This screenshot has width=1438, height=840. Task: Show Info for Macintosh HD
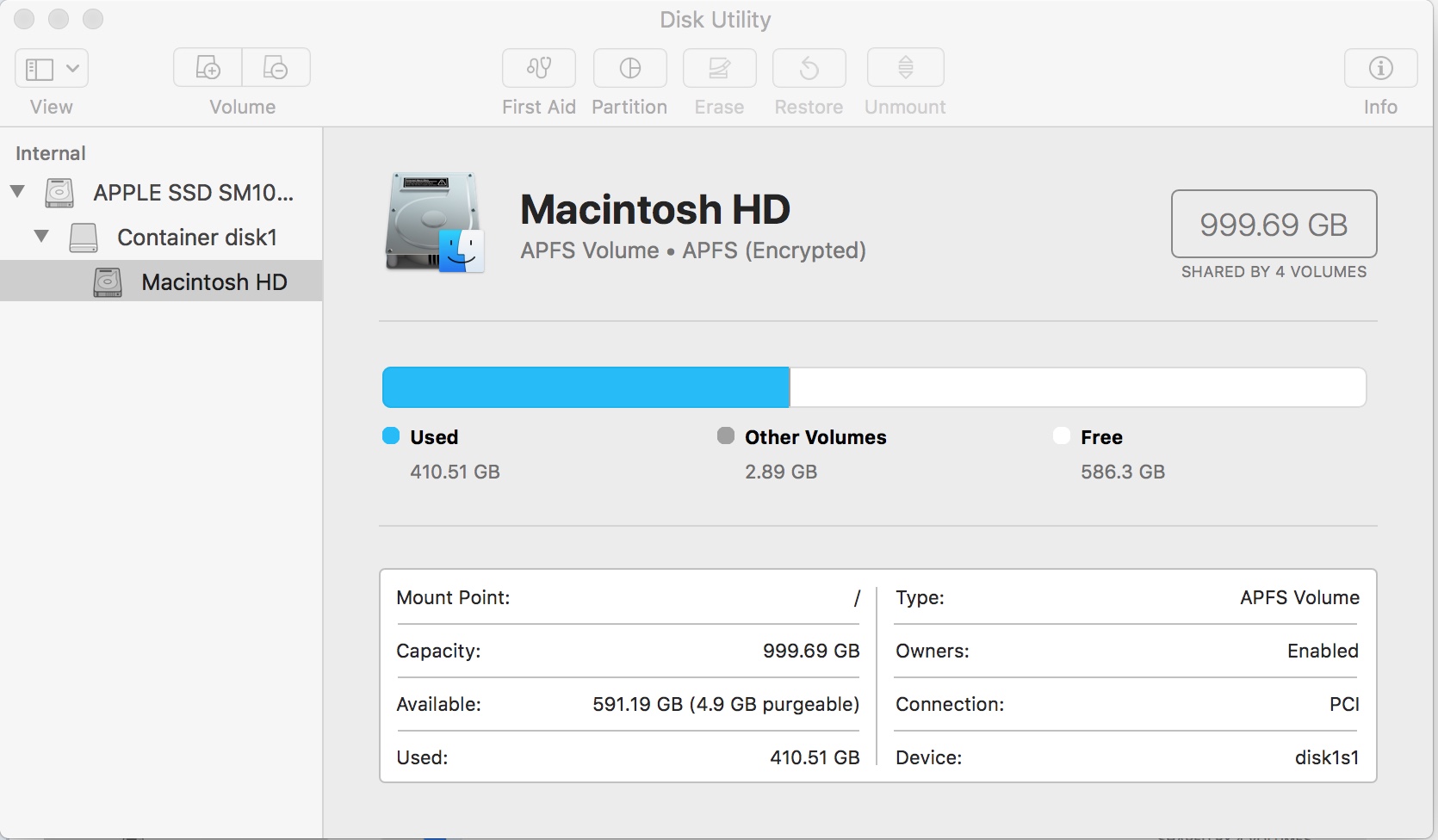pos(1381,68)
